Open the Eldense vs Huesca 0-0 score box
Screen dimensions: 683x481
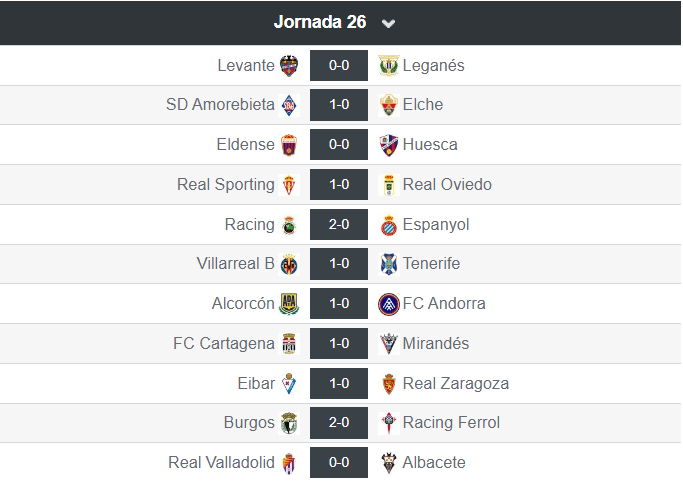339,145
